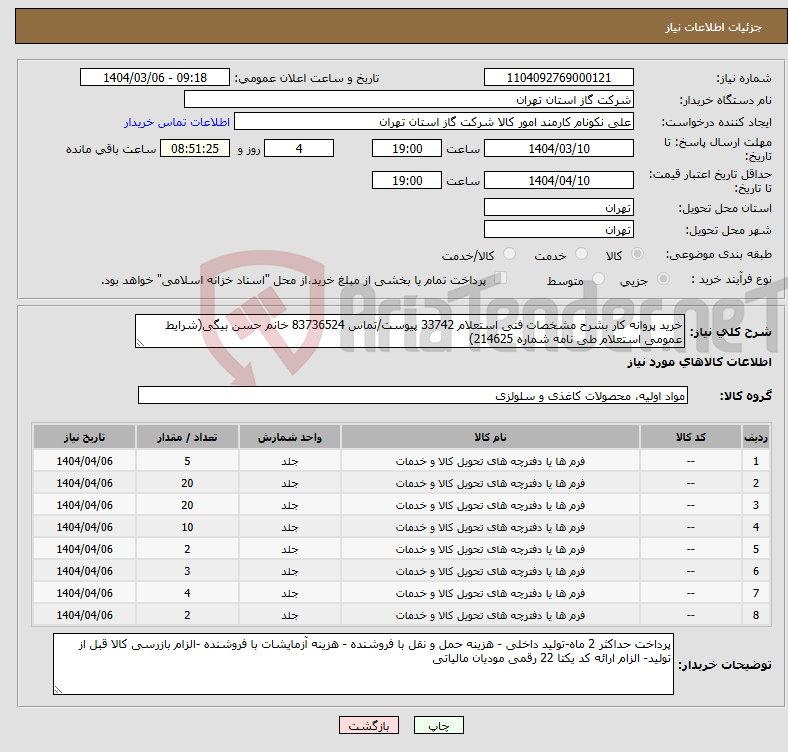The image size is (788, 752).
Task: Click the quantity 10 in row 4
Action: (187, 527)
